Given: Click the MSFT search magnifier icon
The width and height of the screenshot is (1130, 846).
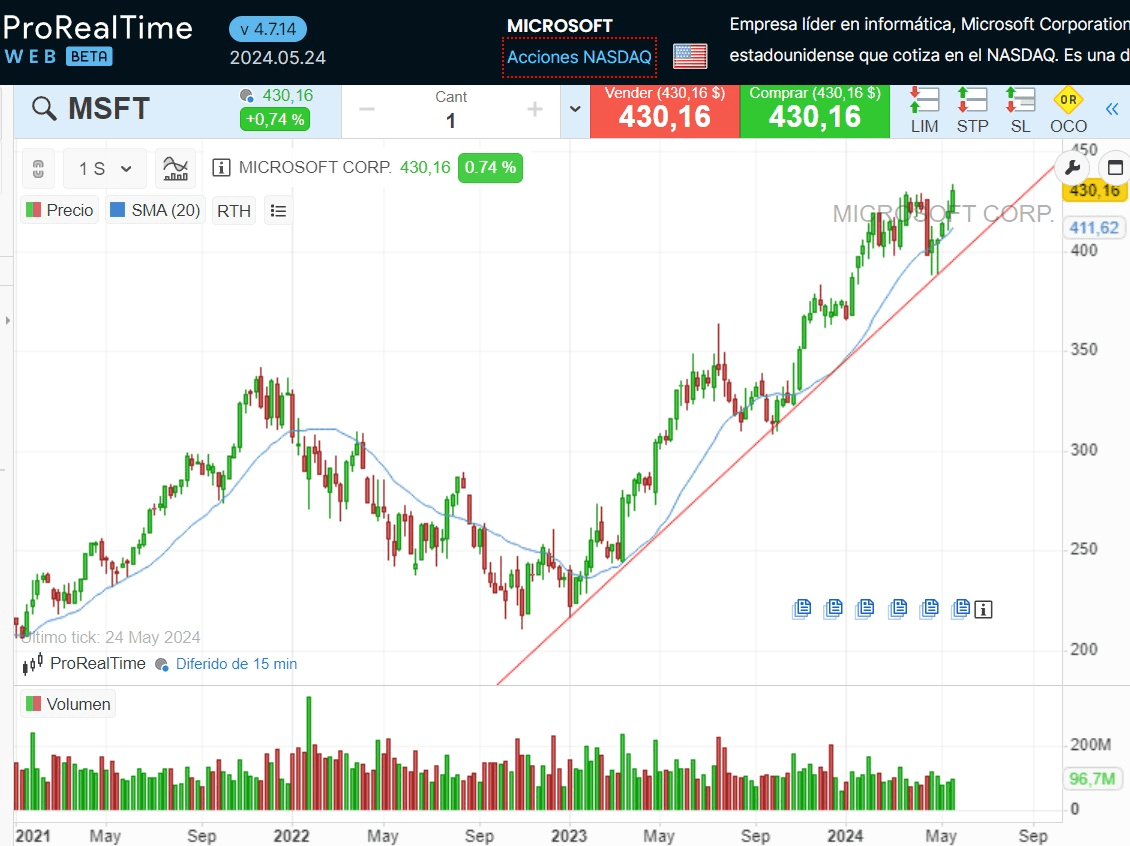Looking at the screenshot, I should click(44, 109).
